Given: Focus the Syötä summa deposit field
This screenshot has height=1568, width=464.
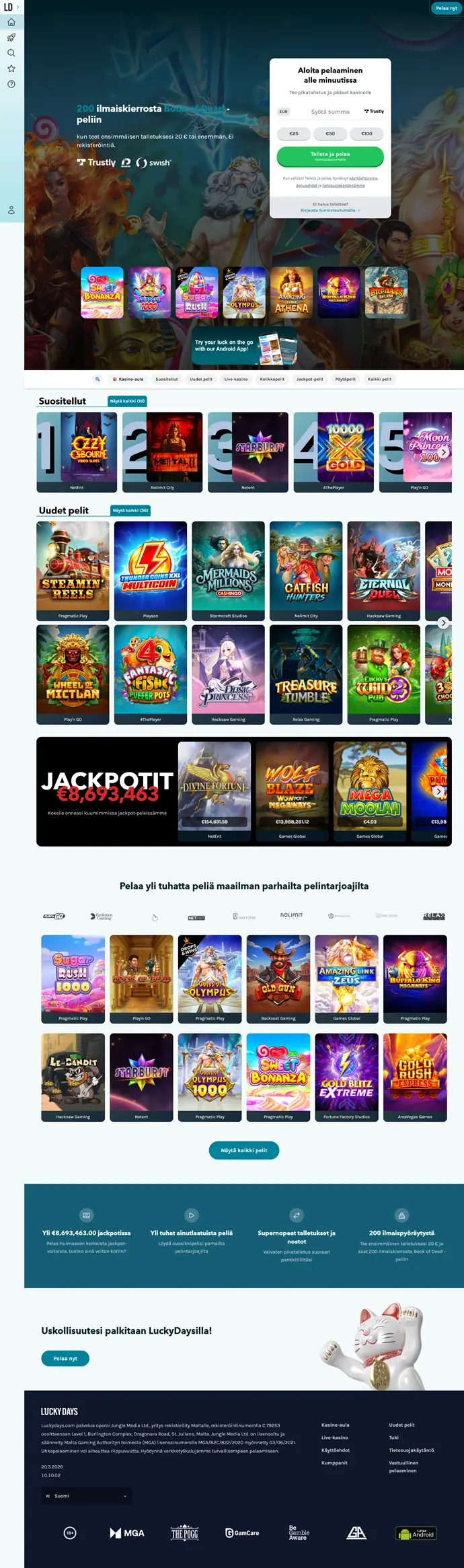Looking at the screenshot, I should (330, 112).
